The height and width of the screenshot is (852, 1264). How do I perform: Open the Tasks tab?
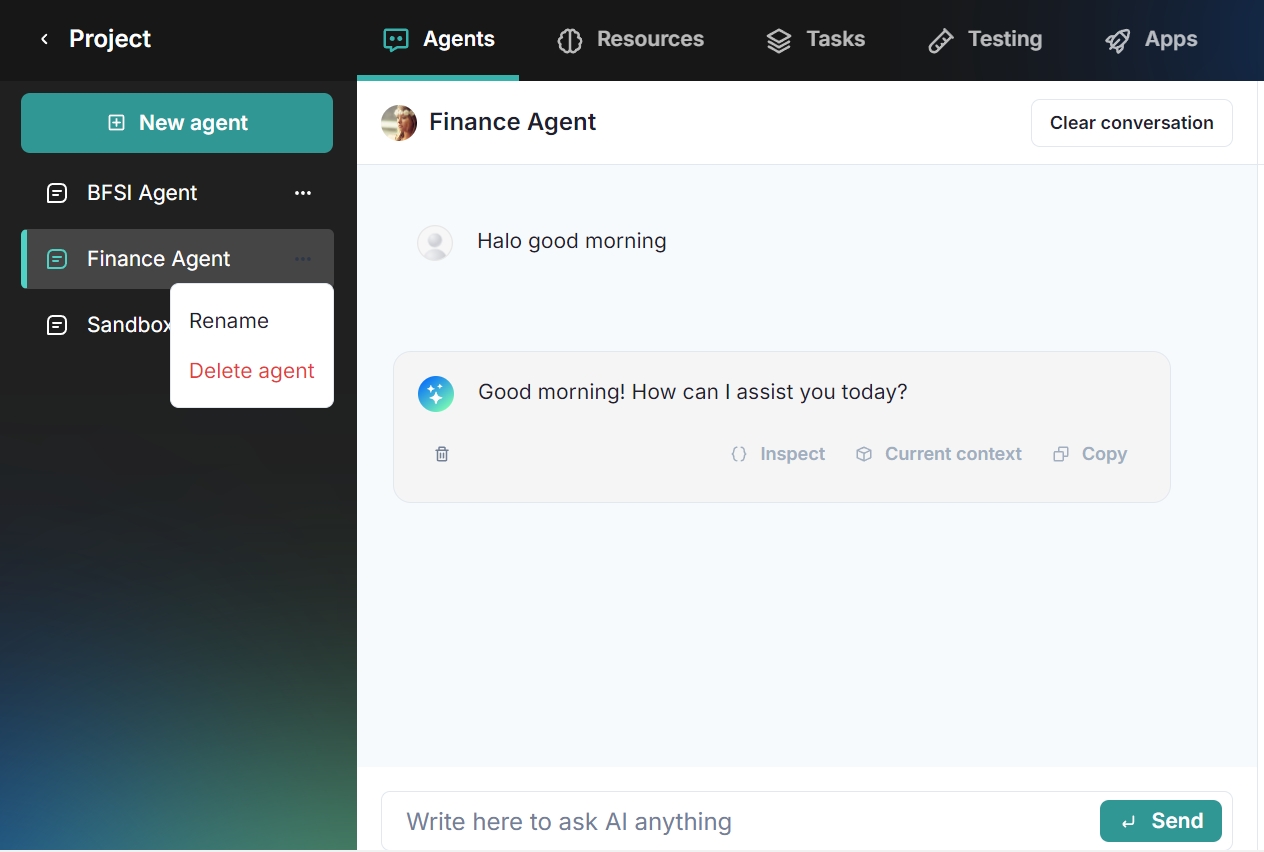(x=816, y=40)
